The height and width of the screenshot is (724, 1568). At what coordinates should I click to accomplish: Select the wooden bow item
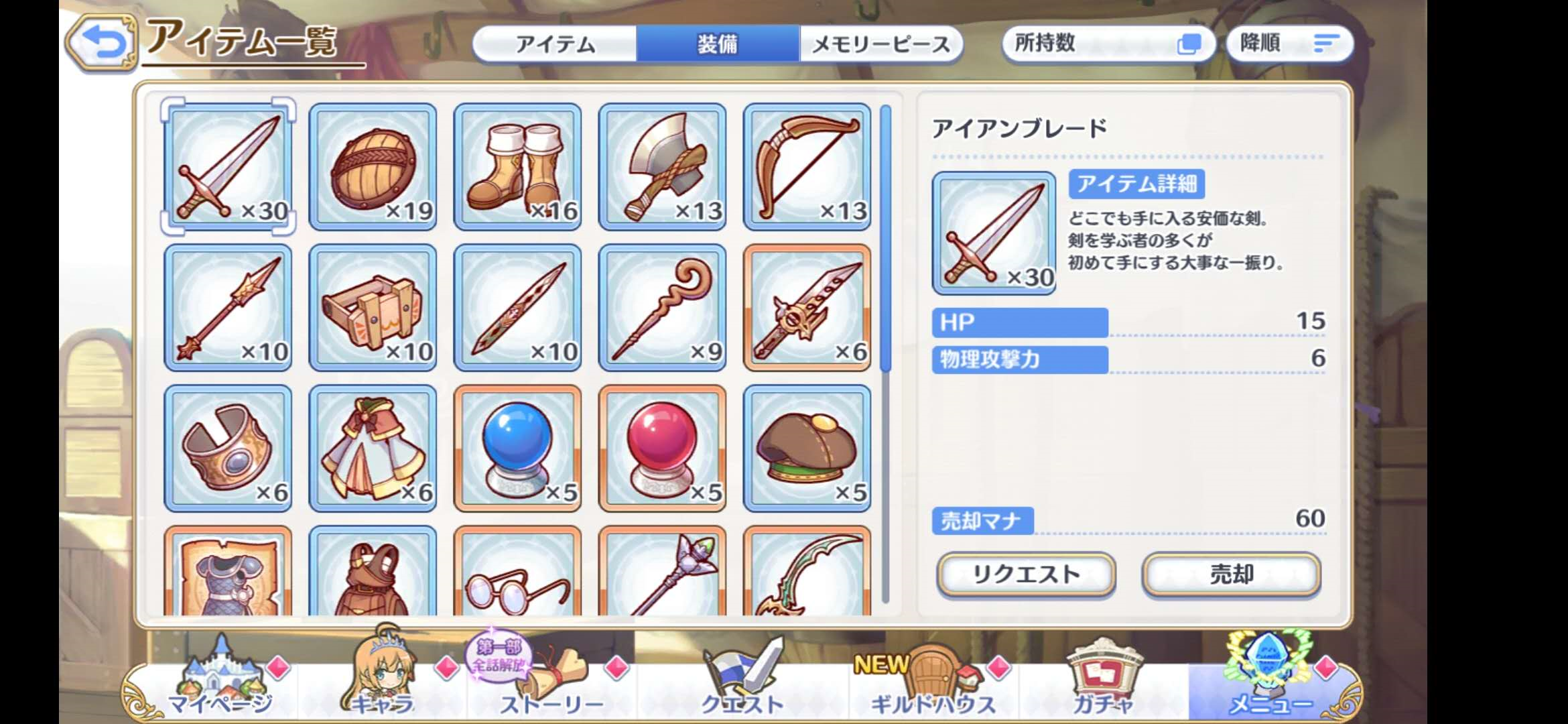point(807,167)
